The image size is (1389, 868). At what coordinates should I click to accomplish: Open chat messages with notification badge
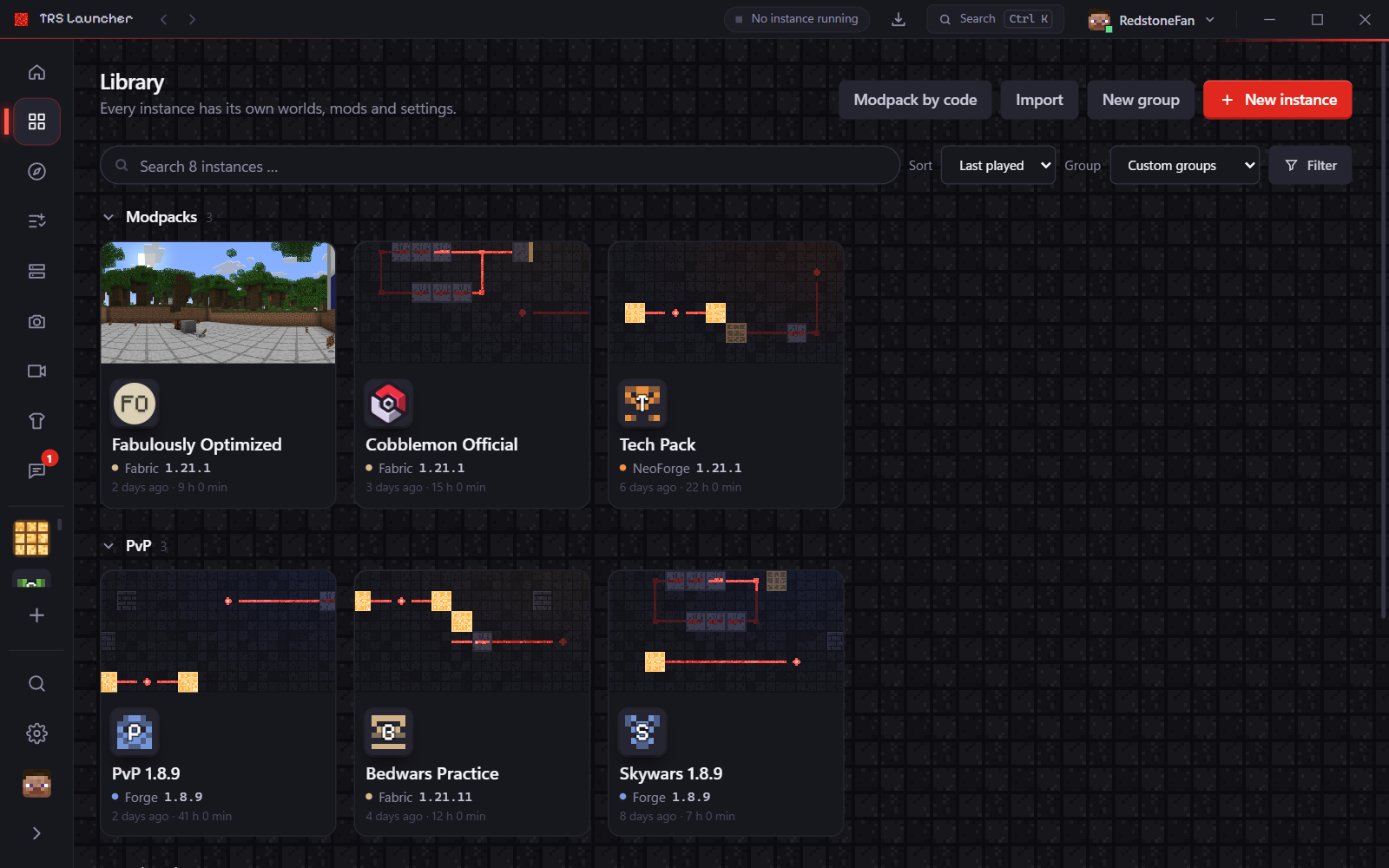[x=36, y=470]
